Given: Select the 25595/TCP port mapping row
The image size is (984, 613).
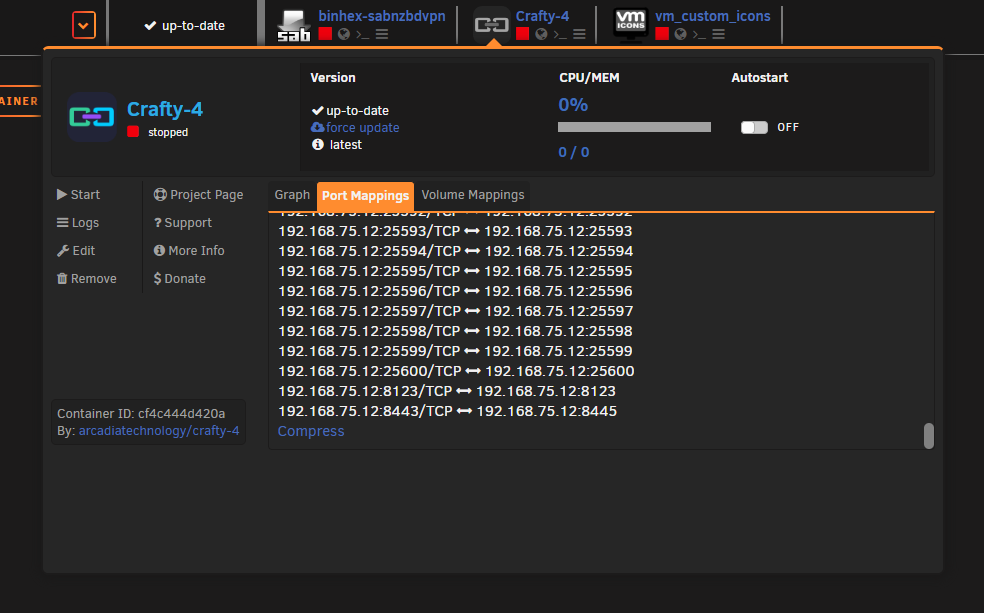Looking at the screenshot, I should pyautogui.click(x=455, y=271).
